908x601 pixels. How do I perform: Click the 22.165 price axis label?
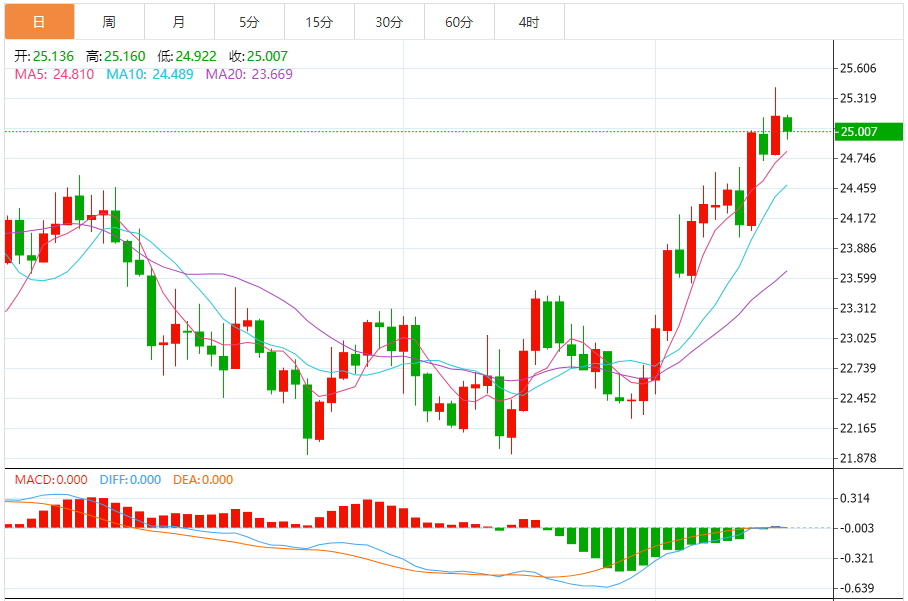point(858,428)
